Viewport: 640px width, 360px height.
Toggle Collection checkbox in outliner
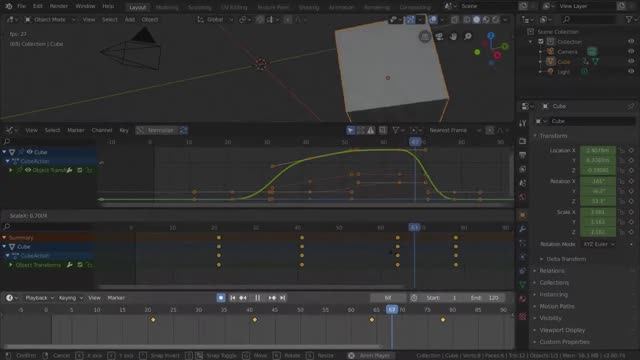point(541,42)
